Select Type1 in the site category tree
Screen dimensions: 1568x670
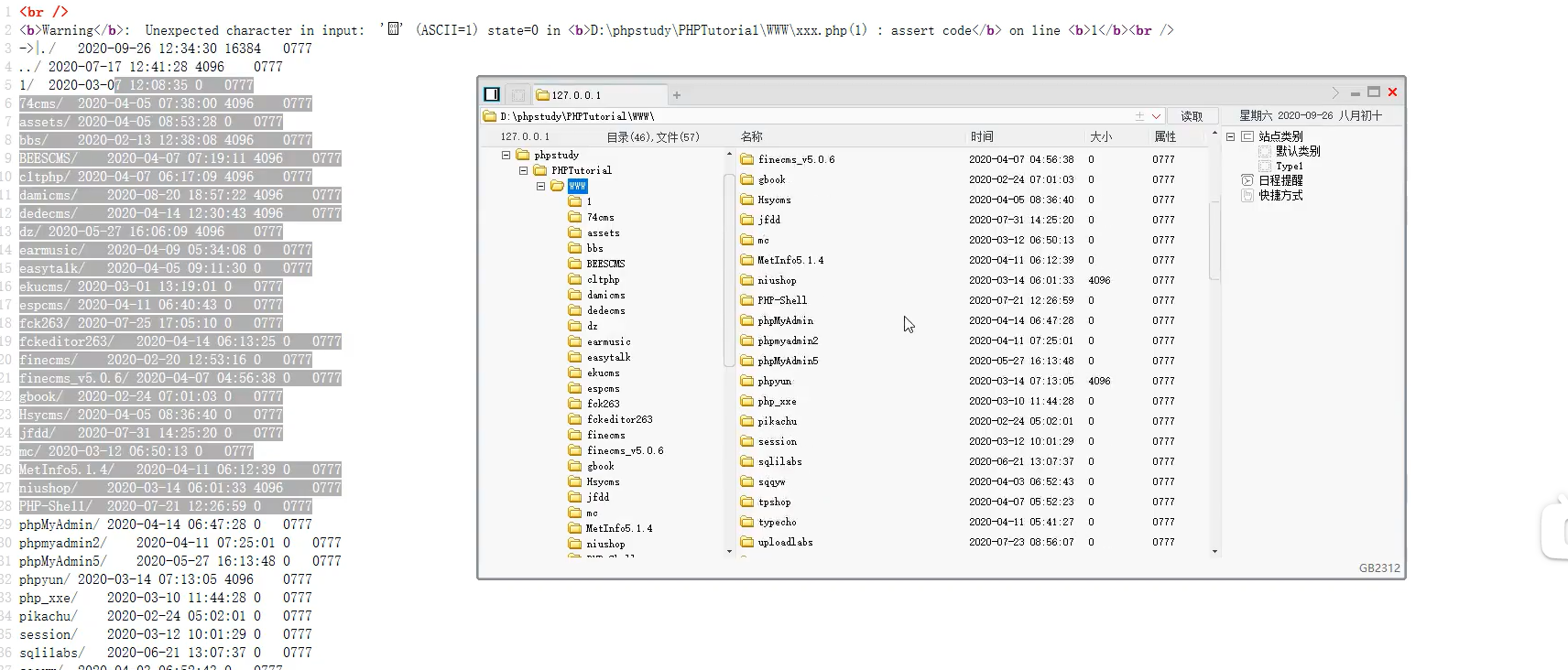pyautogui.click(x=1289, y=166)
